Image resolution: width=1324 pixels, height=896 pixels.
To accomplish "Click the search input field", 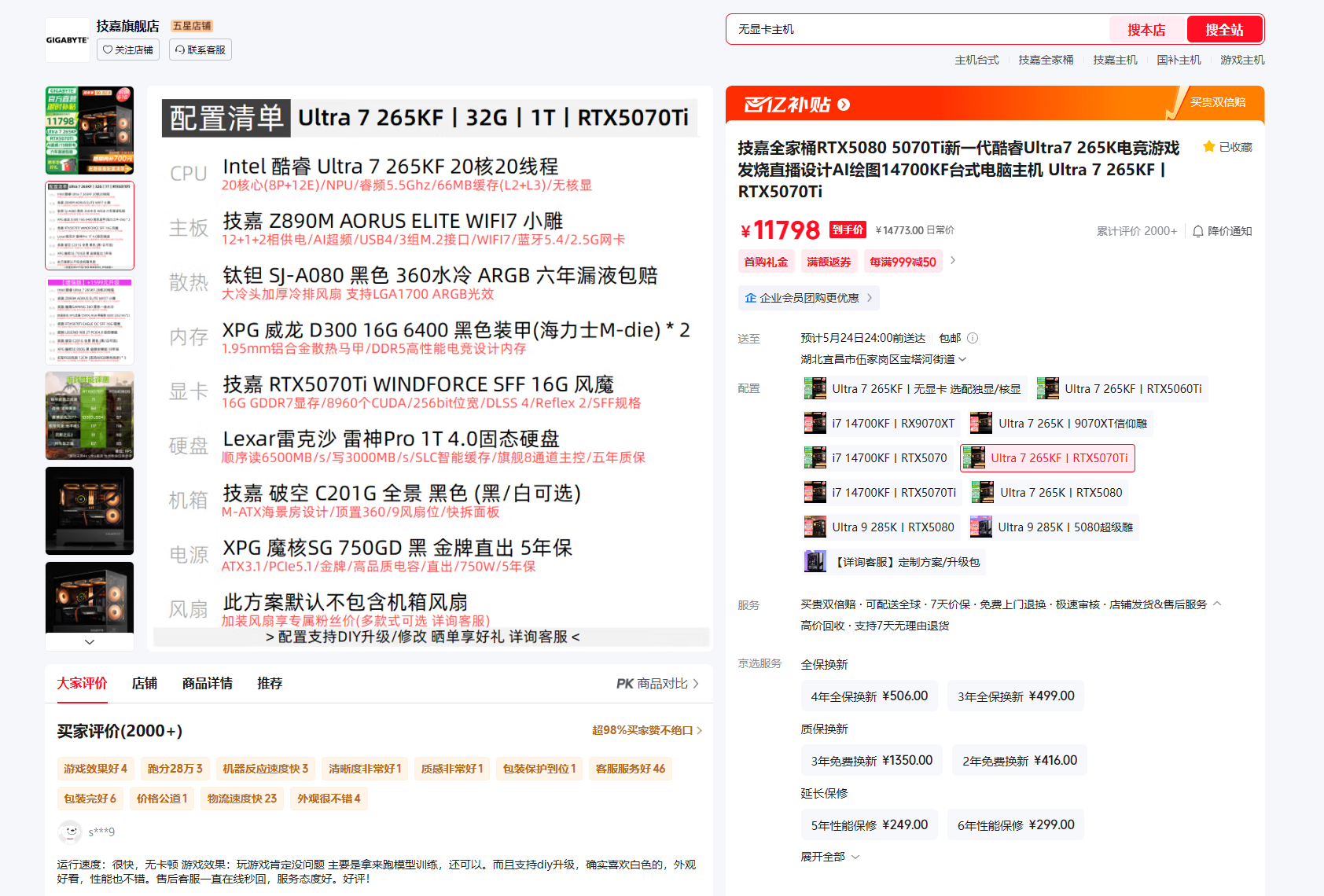I will point(918,29).
